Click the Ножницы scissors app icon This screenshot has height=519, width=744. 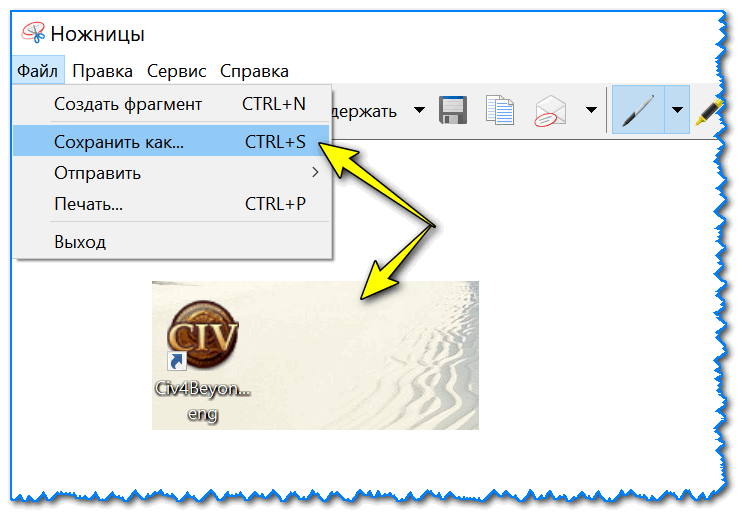tap(33, 33)
